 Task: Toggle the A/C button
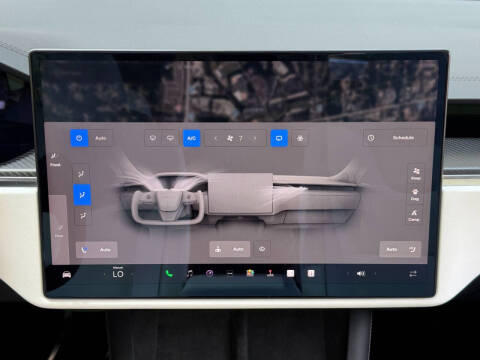point(192,138)
